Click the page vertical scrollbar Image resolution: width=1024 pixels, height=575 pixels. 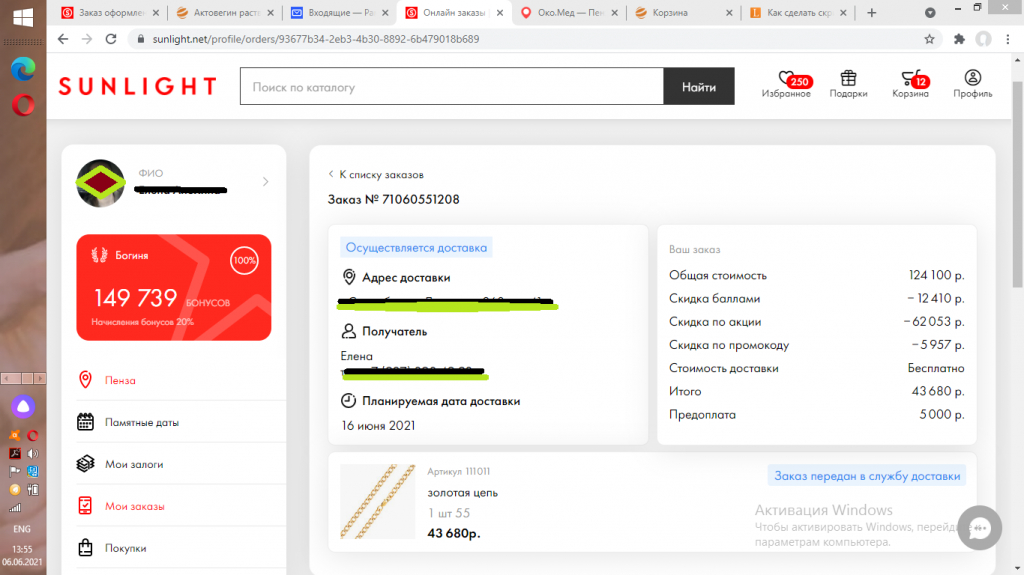[1017, 185]
